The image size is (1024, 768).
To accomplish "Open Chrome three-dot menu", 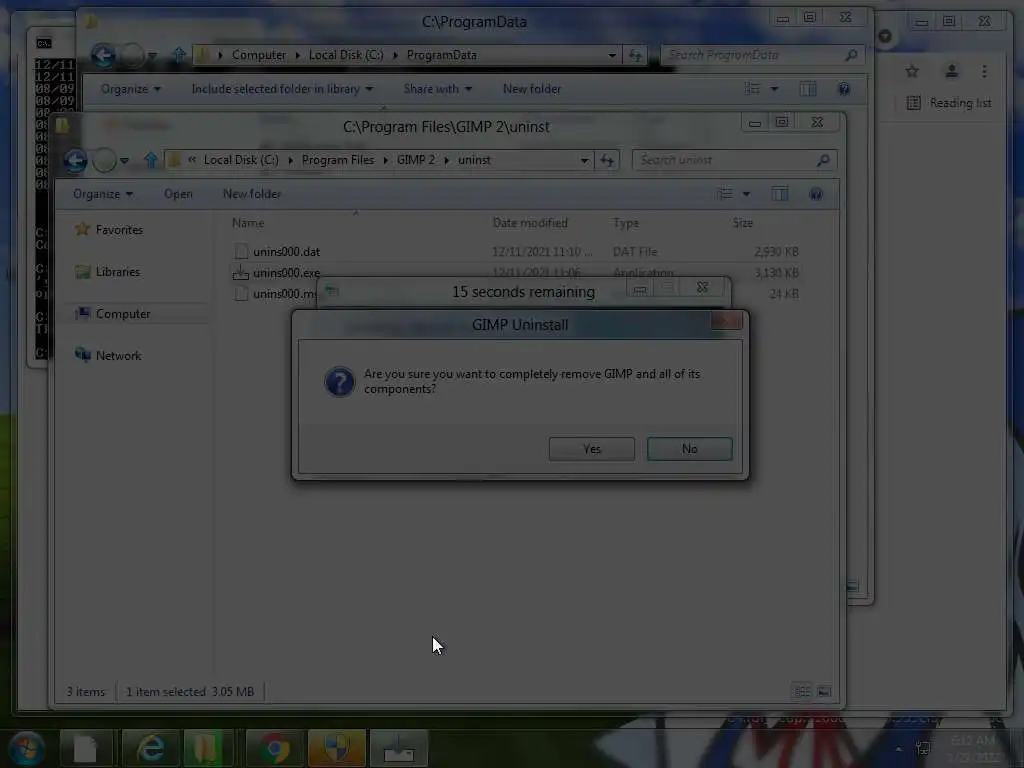I will (x=984, y=71).
